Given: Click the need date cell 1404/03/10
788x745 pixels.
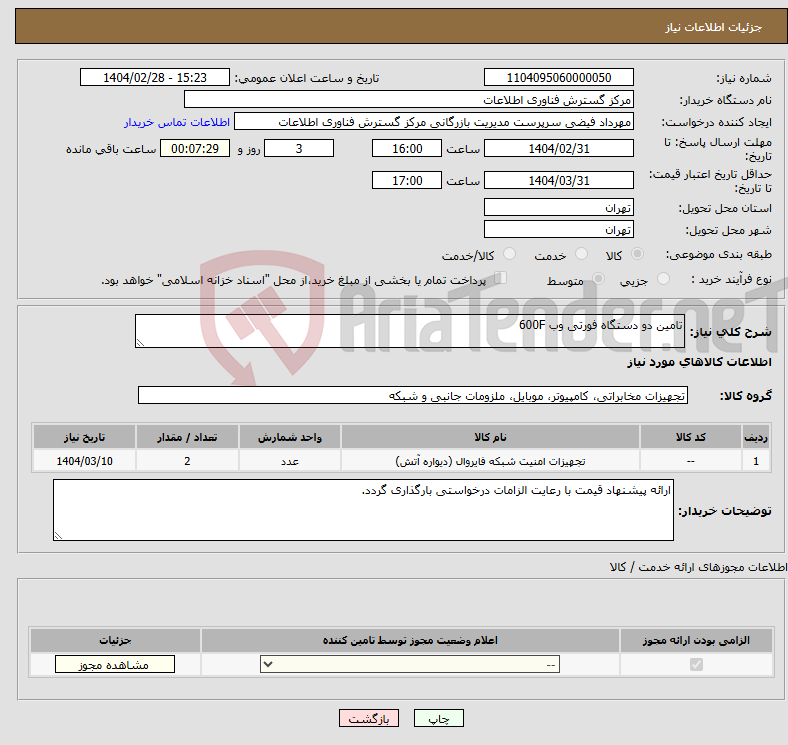Looking at the screenshot, I should click(84, 461).
